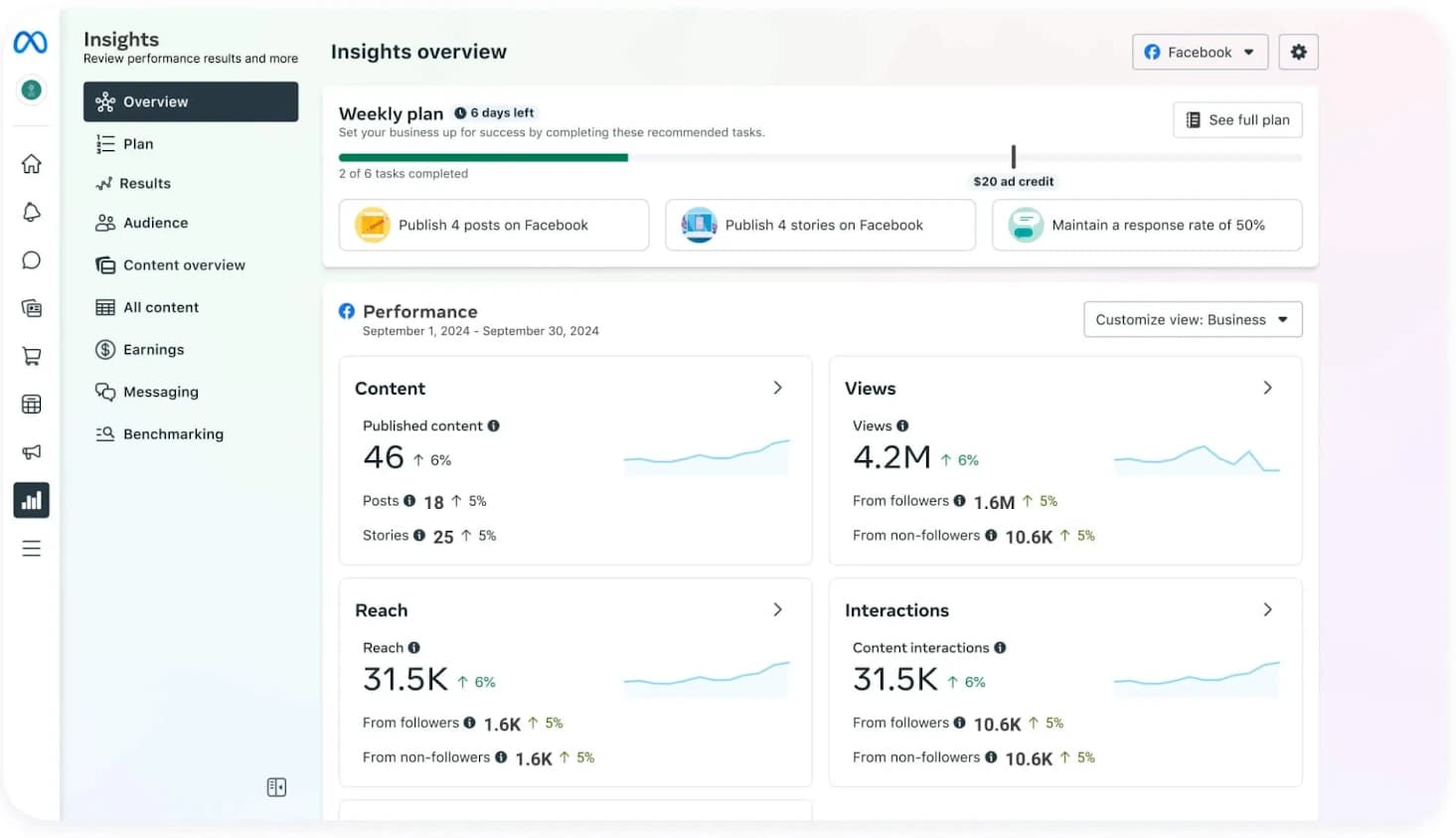The image size is (1456, 838).
Task: Open the profile avatar below the Meta logo
Action: (31, 89)
